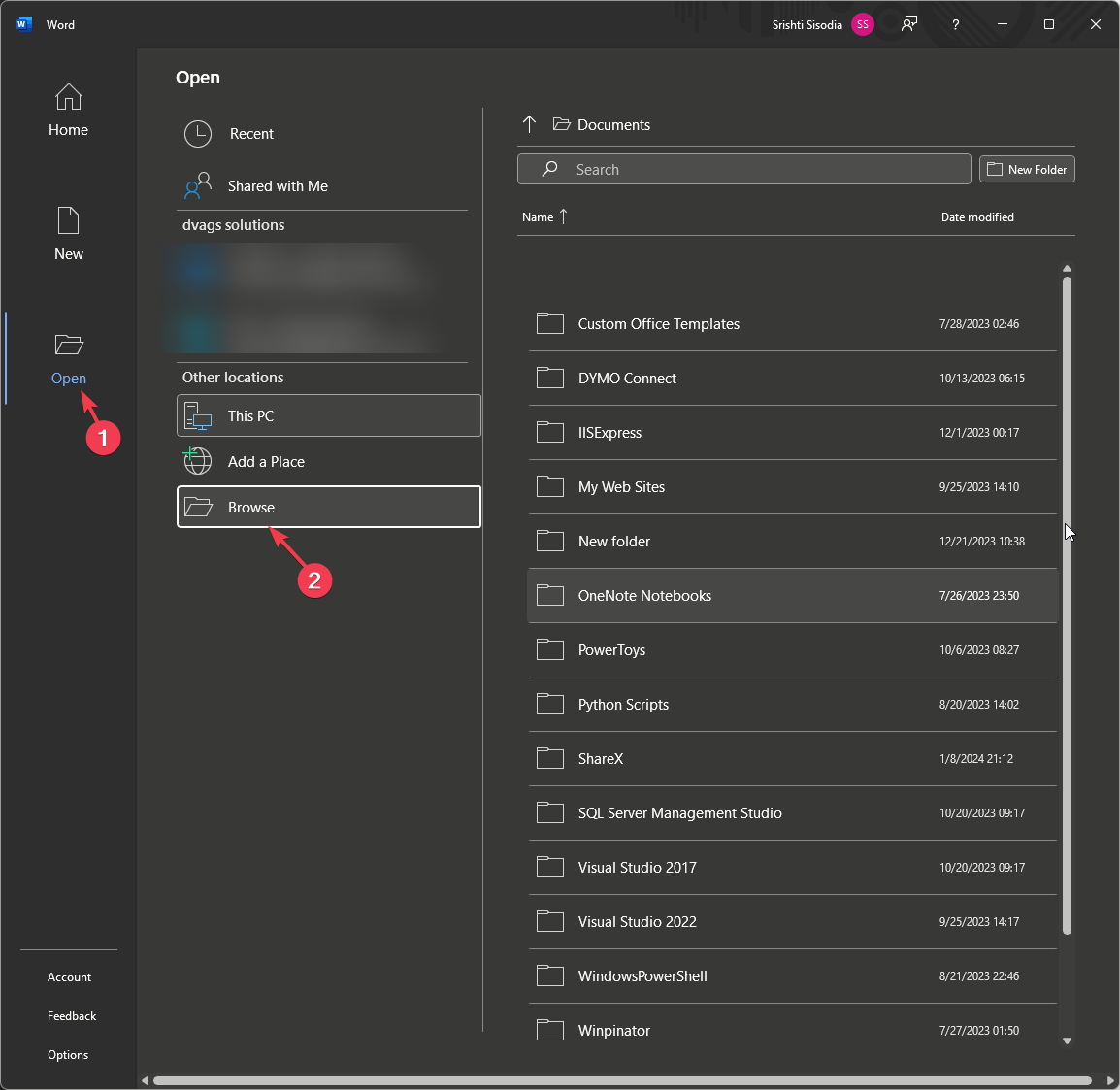
Task: Open the OneNote Notebooks folder
Action: 792,596
